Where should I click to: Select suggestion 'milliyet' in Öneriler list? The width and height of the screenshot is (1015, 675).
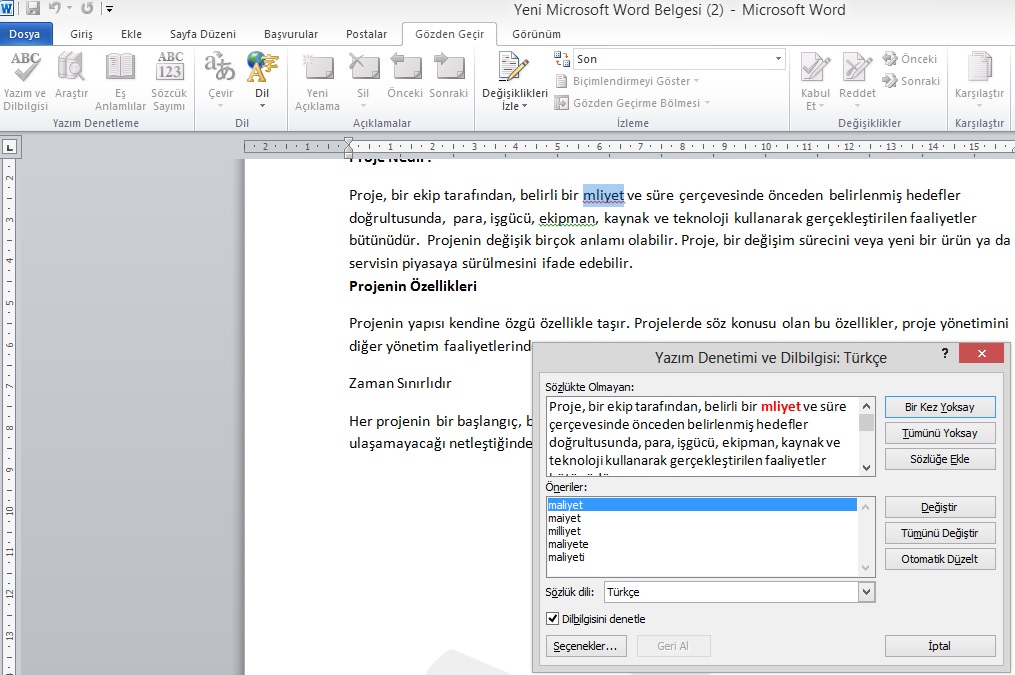pyautogui.click(x=702, y=531)
